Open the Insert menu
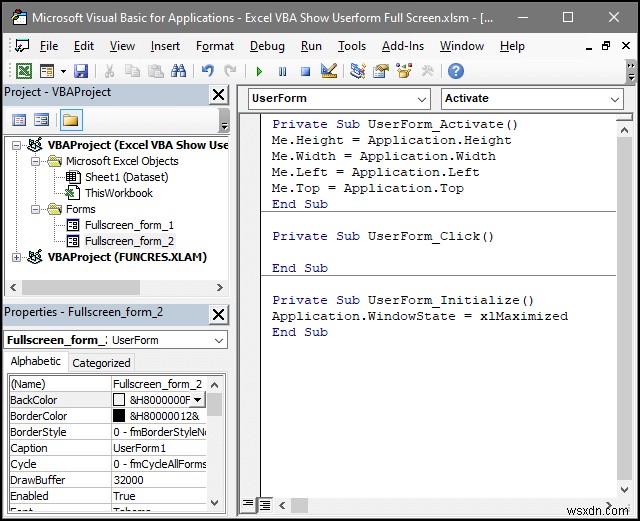The width and height of the screenshot is (640, 521). [165, 46]
